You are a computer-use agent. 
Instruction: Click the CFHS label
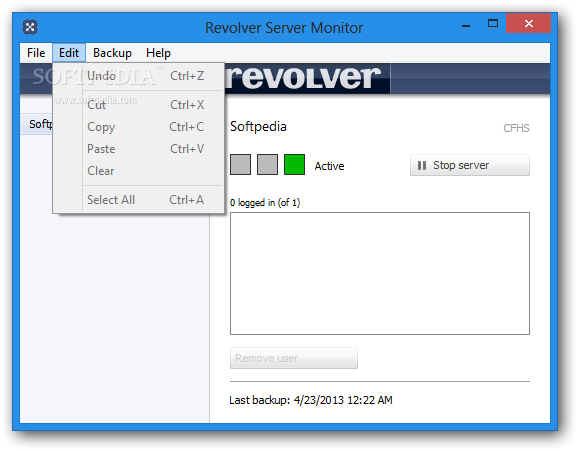point(516,128)
